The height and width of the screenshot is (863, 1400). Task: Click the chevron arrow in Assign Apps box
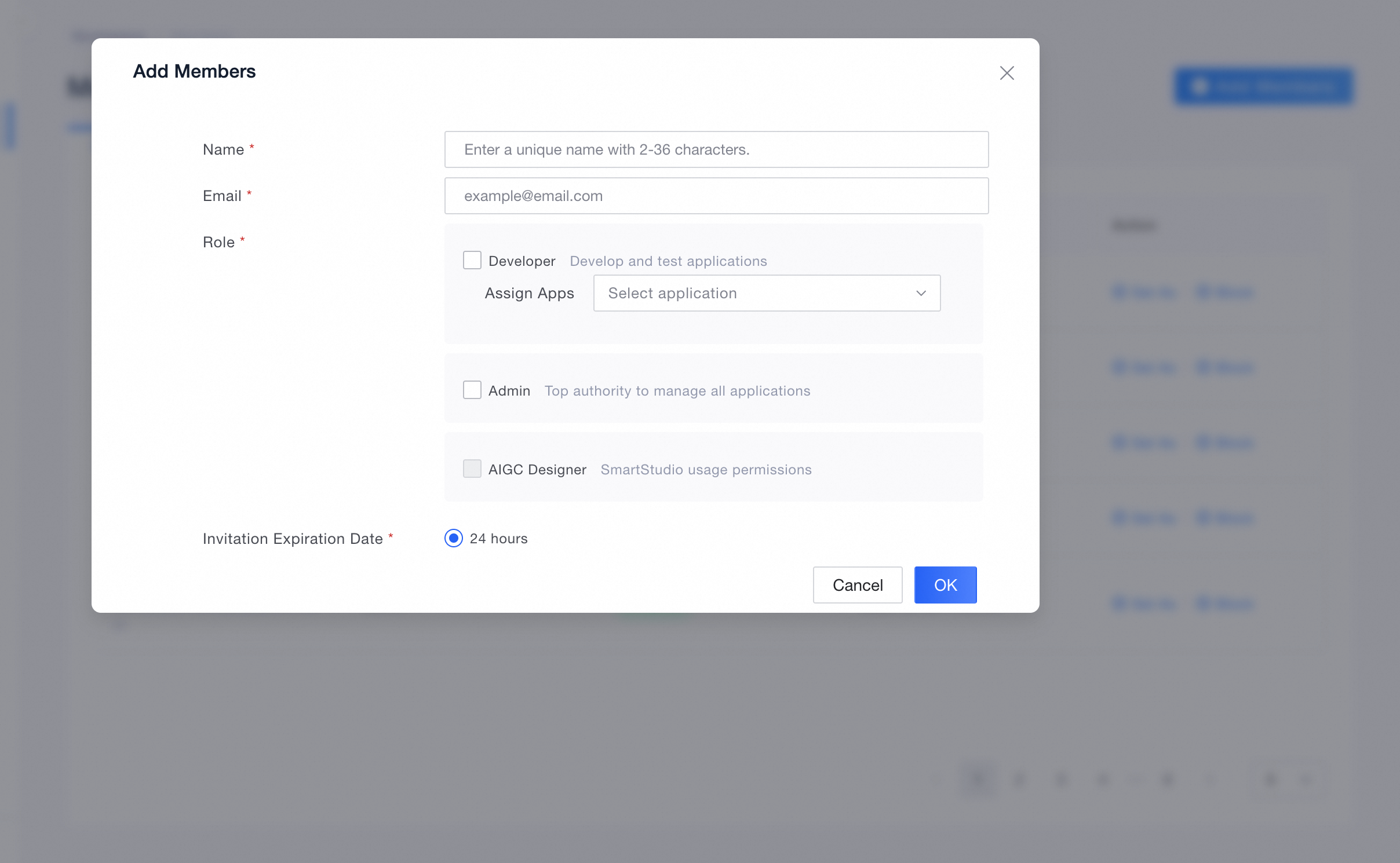[921, 293]
